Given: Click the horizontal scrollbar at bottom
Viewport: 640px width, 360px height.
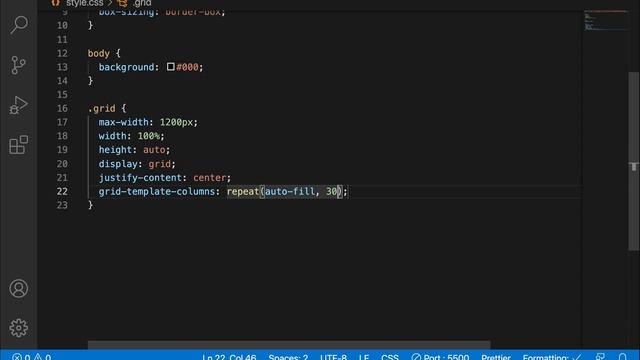Looking at the screenshot, I should tap(289, 345).
